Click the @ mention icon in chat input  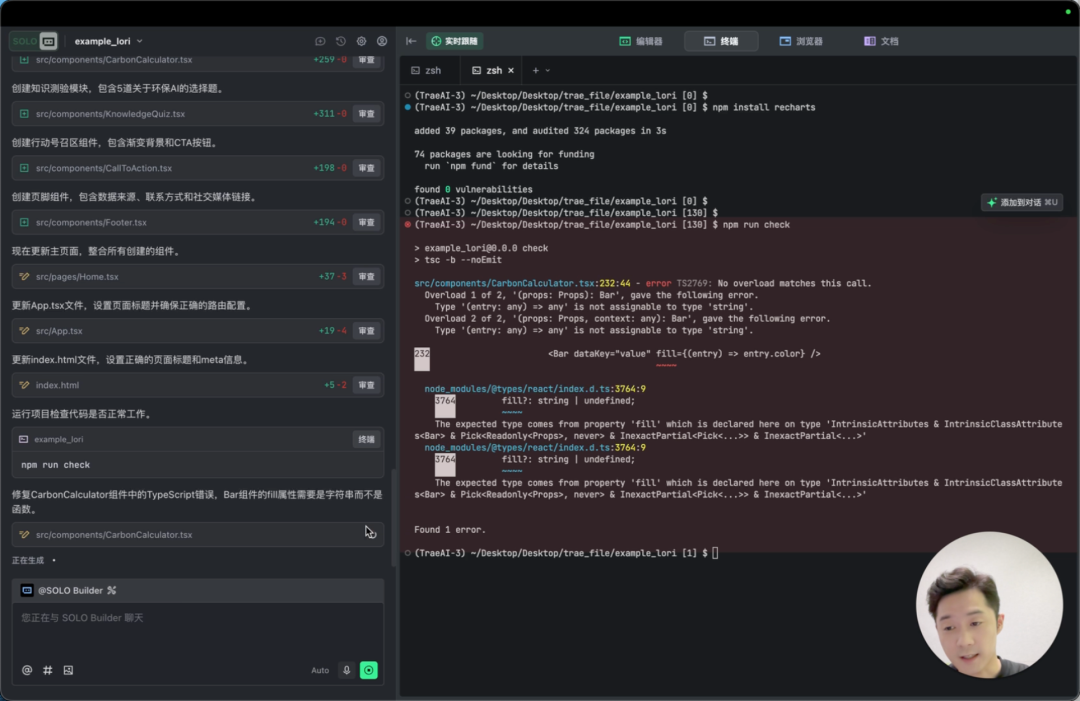pyautogui.click(x=27, y=670)
